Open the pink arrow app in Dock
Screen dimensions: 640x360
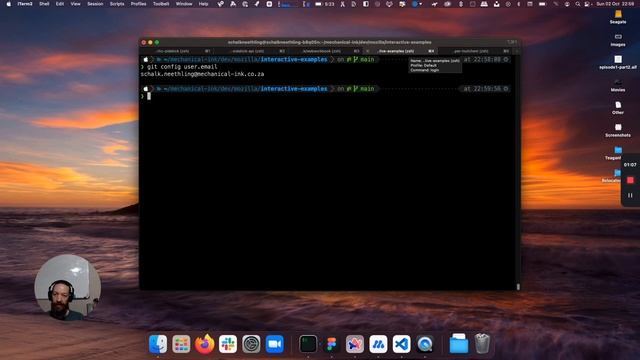coord(355,344)
